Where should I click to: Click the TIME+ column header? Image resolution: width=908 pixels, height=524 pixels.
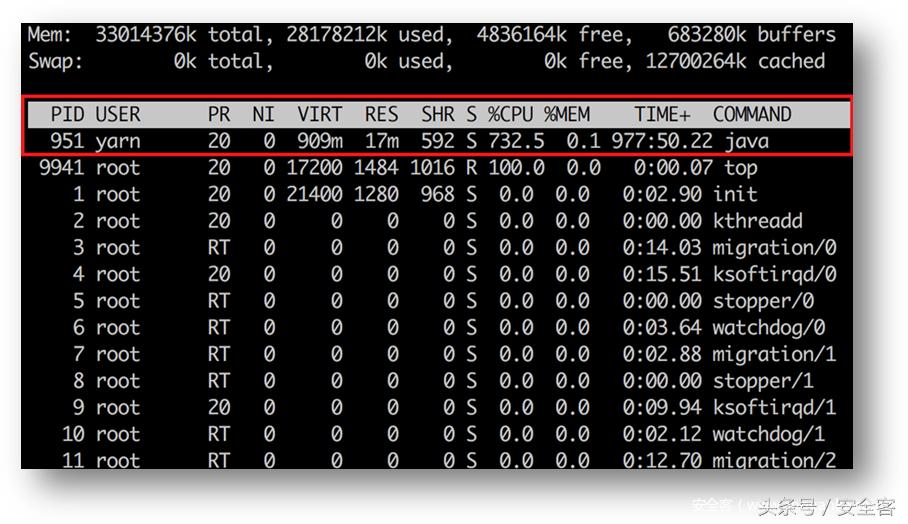[662, 114]
